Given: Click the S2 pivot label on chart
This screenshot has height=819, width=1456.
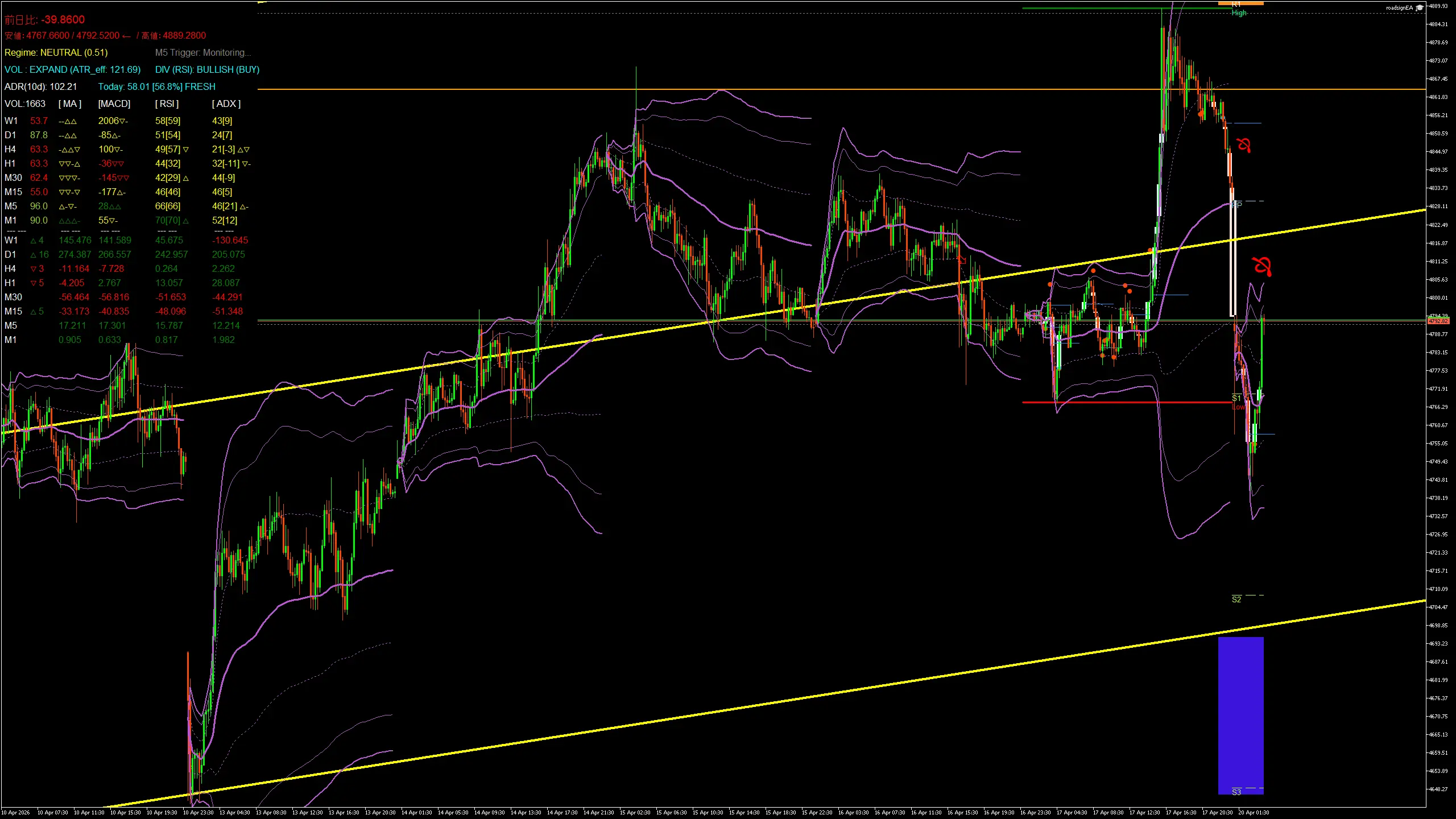Looking at the screenshot, I should tap(1236, 599).
